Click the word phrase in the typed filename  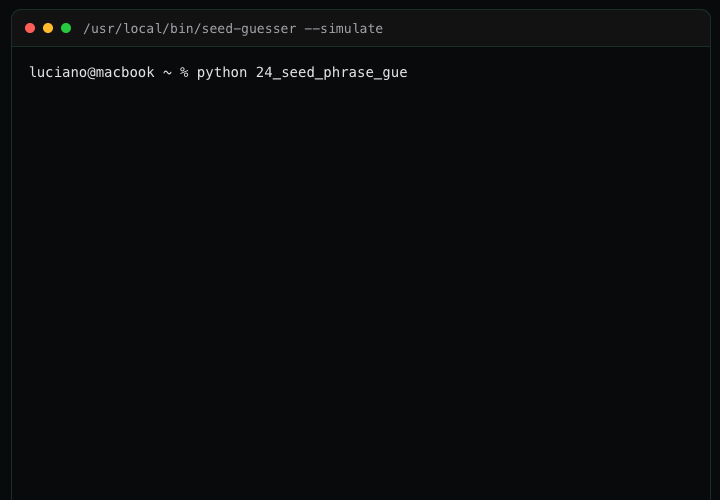tap(347, 72)
